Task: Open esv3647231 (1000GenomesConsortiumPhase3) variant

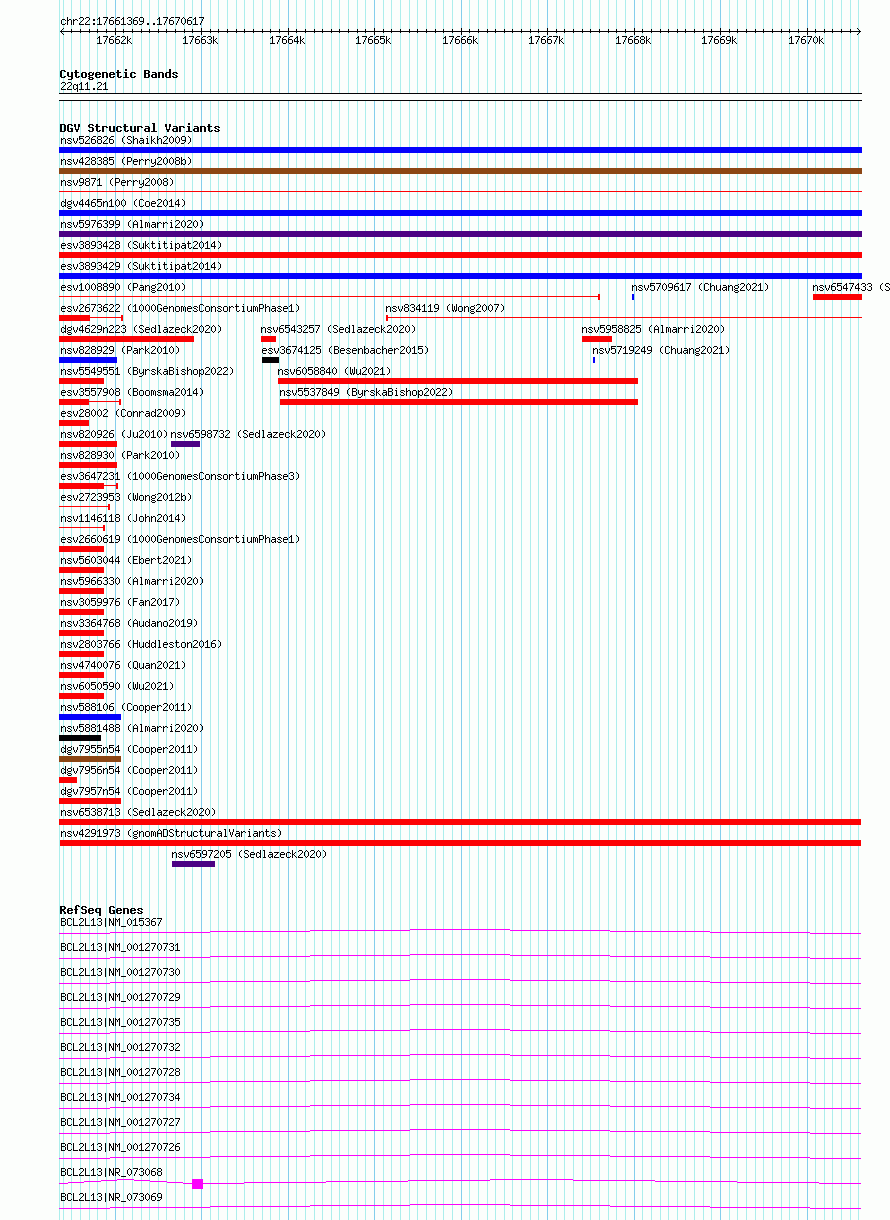Action: pyautogui.click(x=180, y=476)
